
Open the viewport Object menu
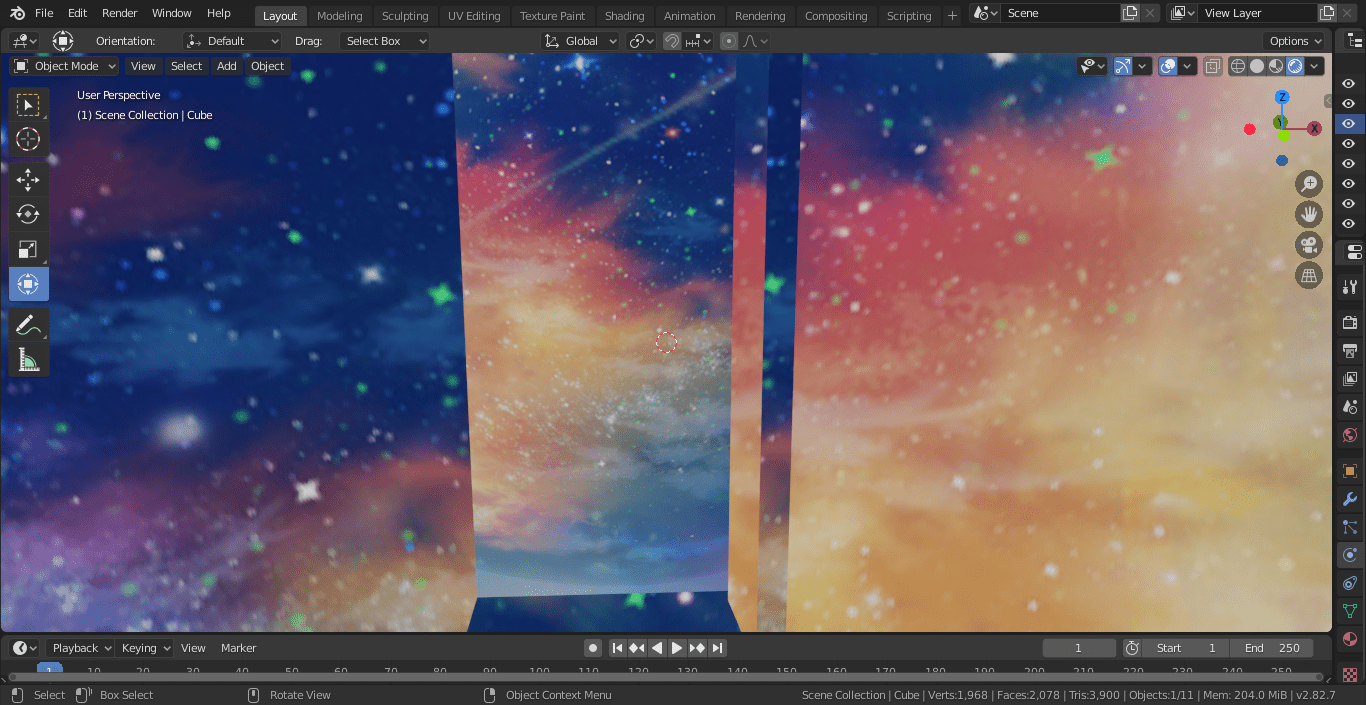point(267,66)
